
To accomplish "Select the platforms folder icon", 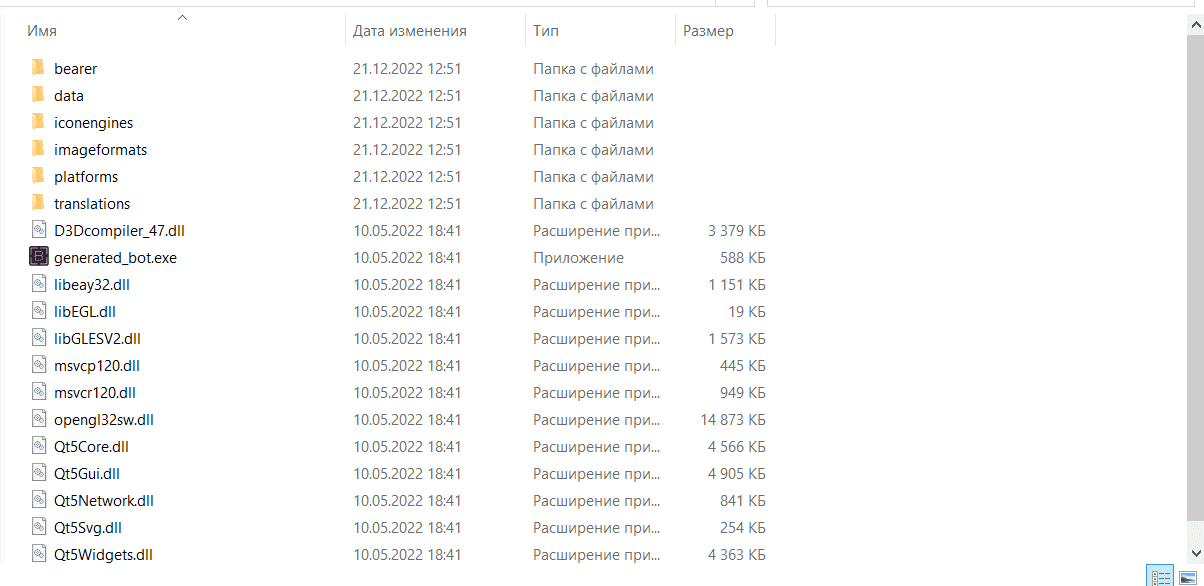I will pos(38,176).
